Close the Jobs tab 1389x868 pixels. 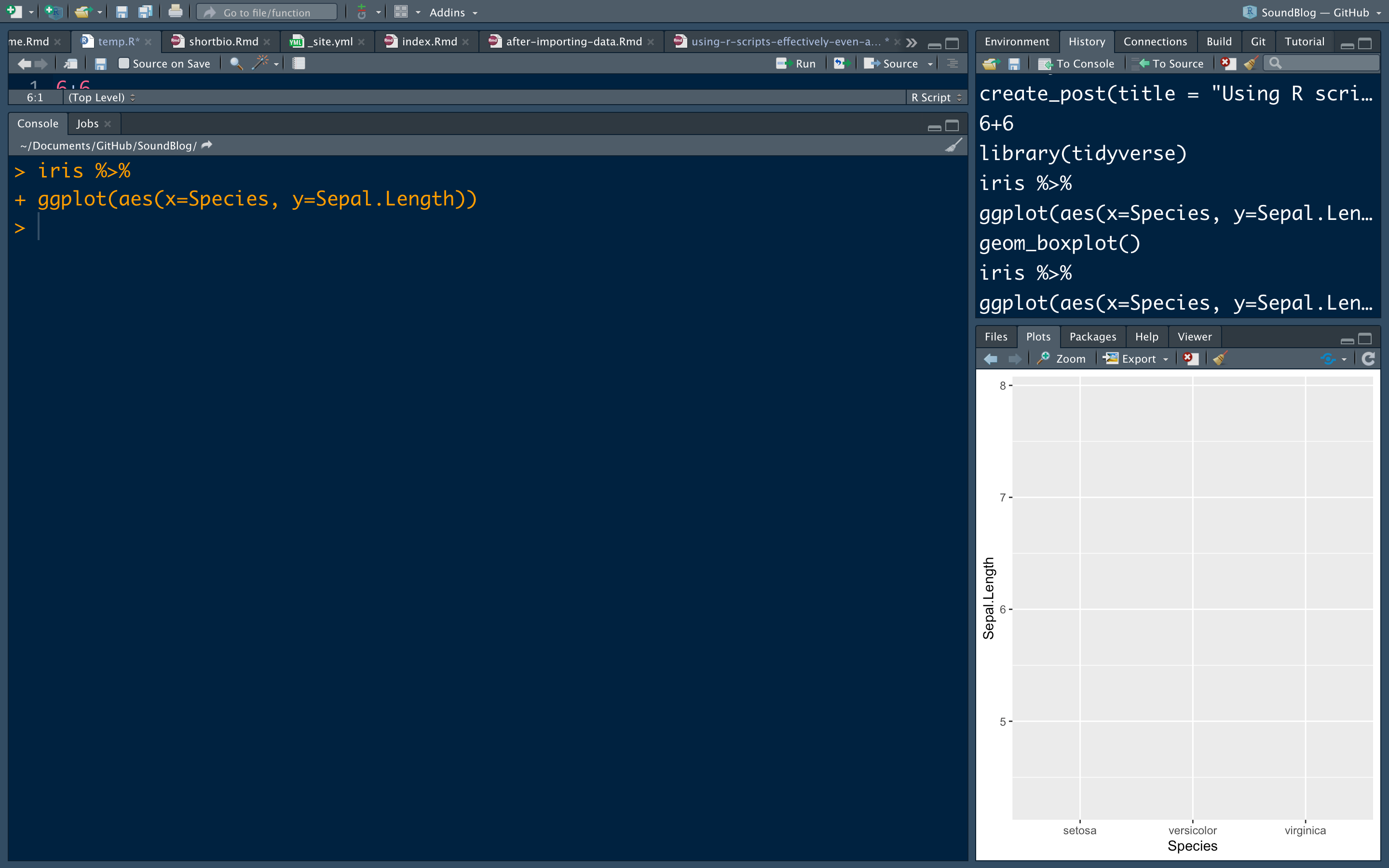click(108, 124)
